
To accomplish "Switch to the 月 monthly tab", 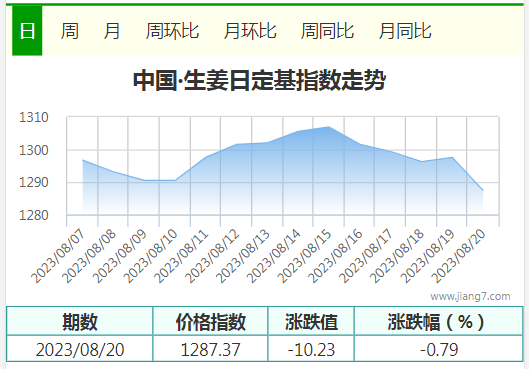I will tap(112, 31).
